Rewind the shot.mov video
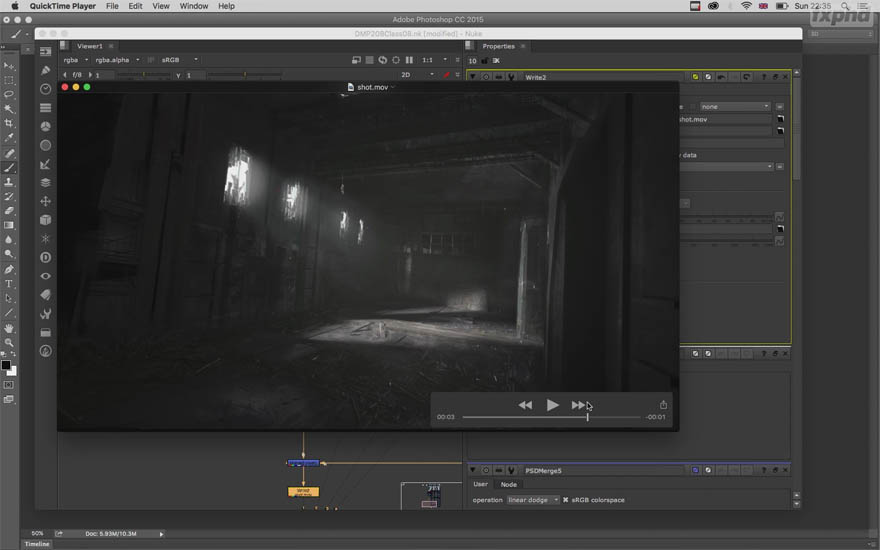 525,405
